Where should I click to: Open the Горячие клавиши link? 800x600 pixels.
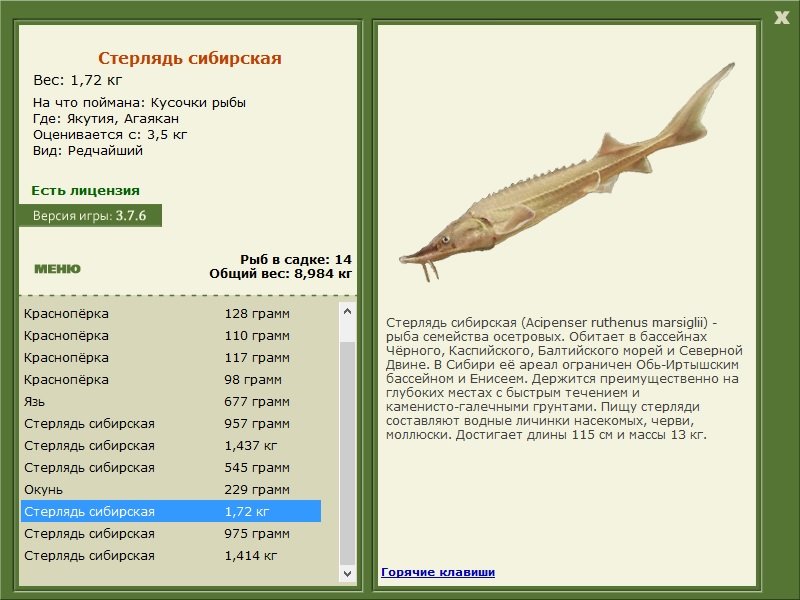(438, 572)
